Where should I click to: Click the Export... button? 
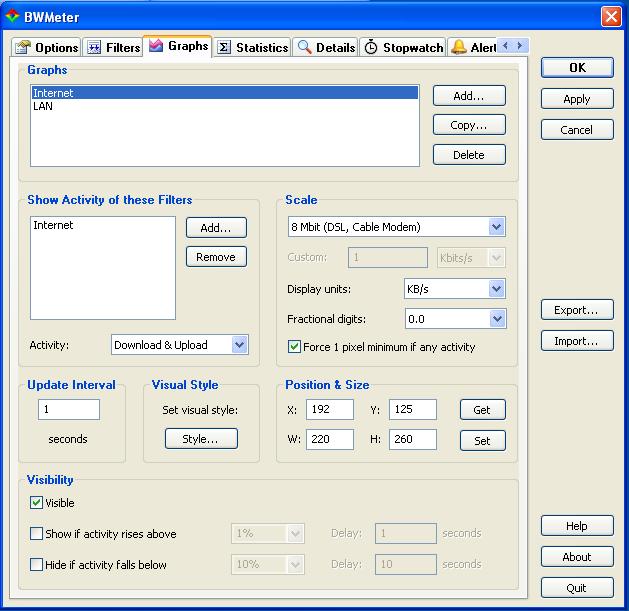coord(577,310)
